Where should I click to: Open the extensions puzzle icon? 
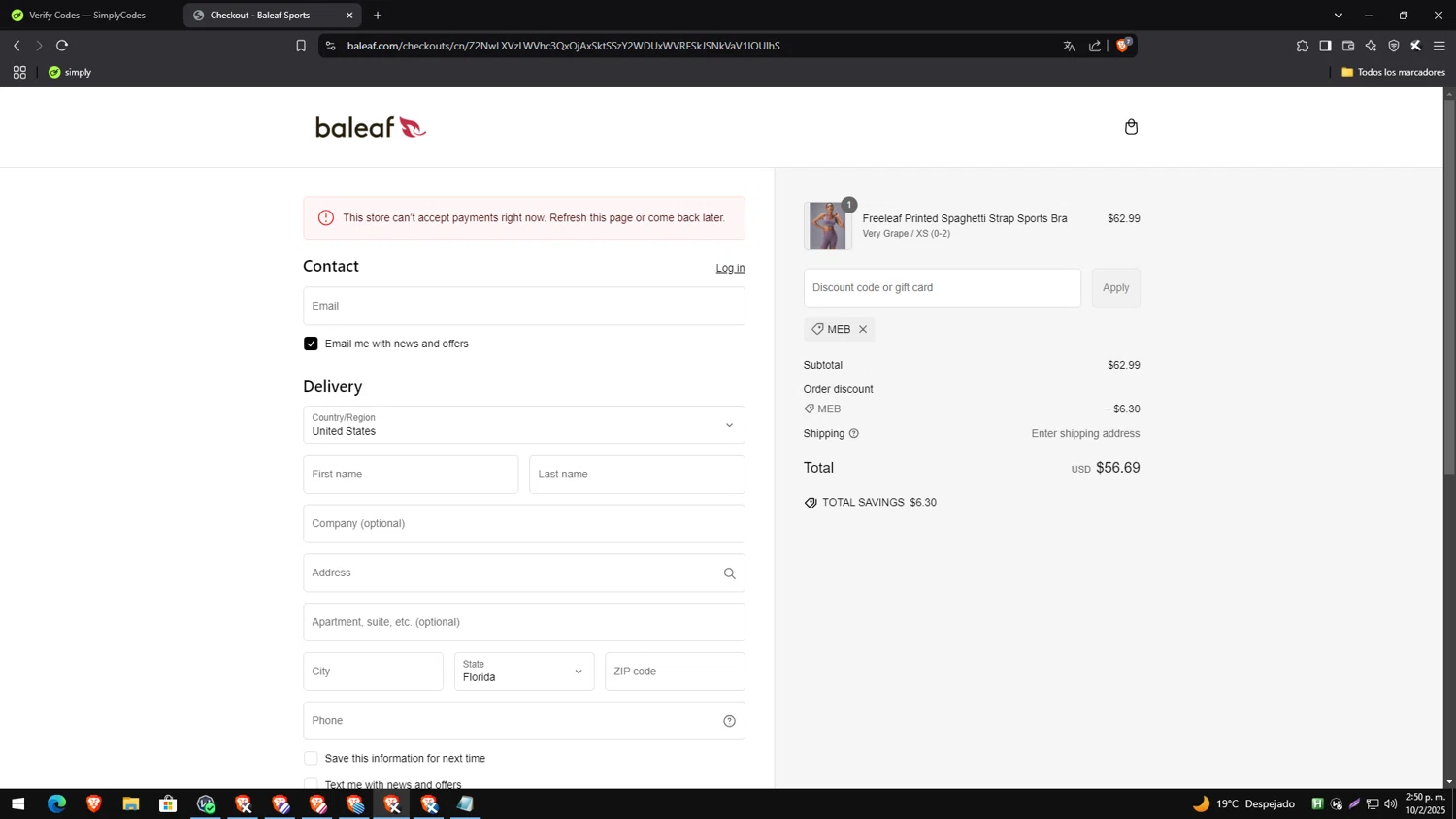1302,46
